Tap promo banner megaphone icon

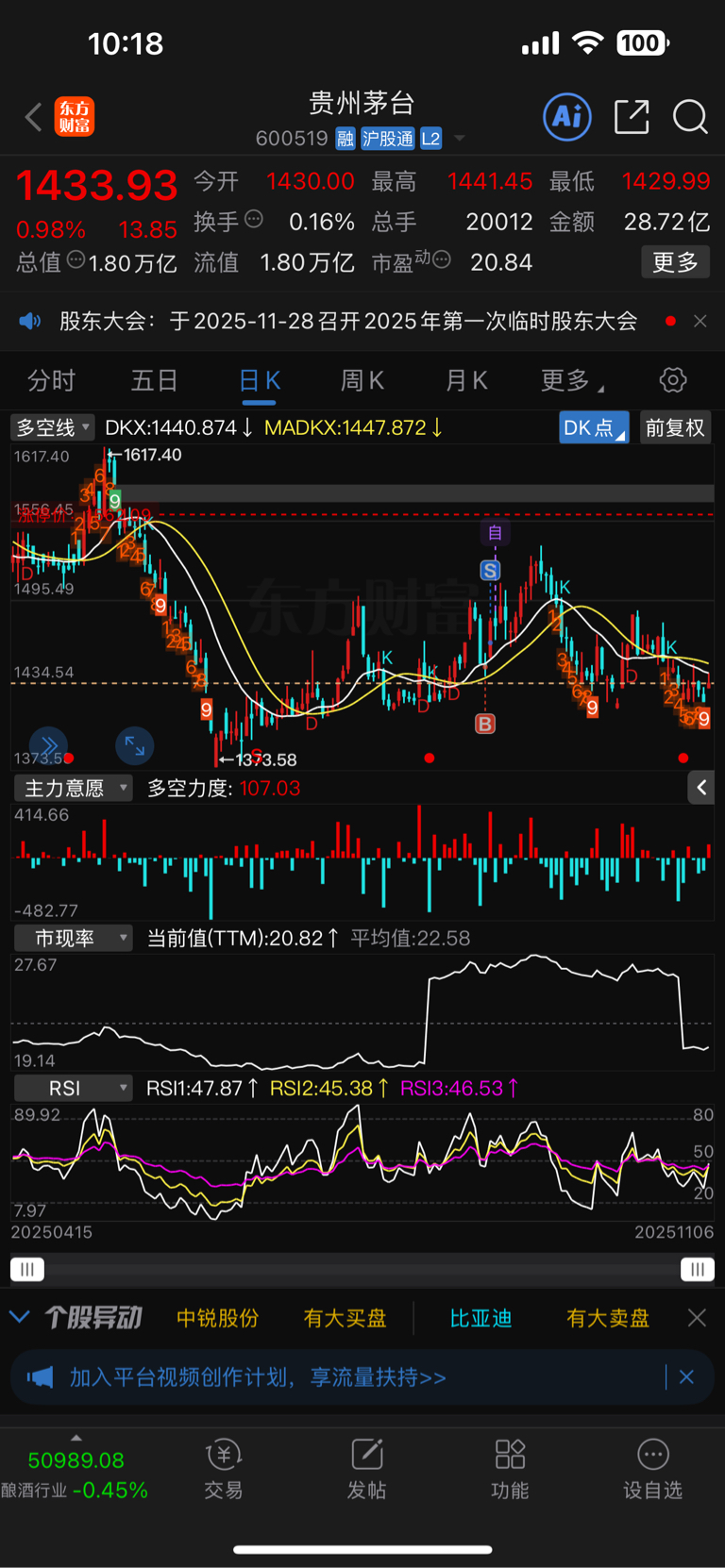point(40,1377)
